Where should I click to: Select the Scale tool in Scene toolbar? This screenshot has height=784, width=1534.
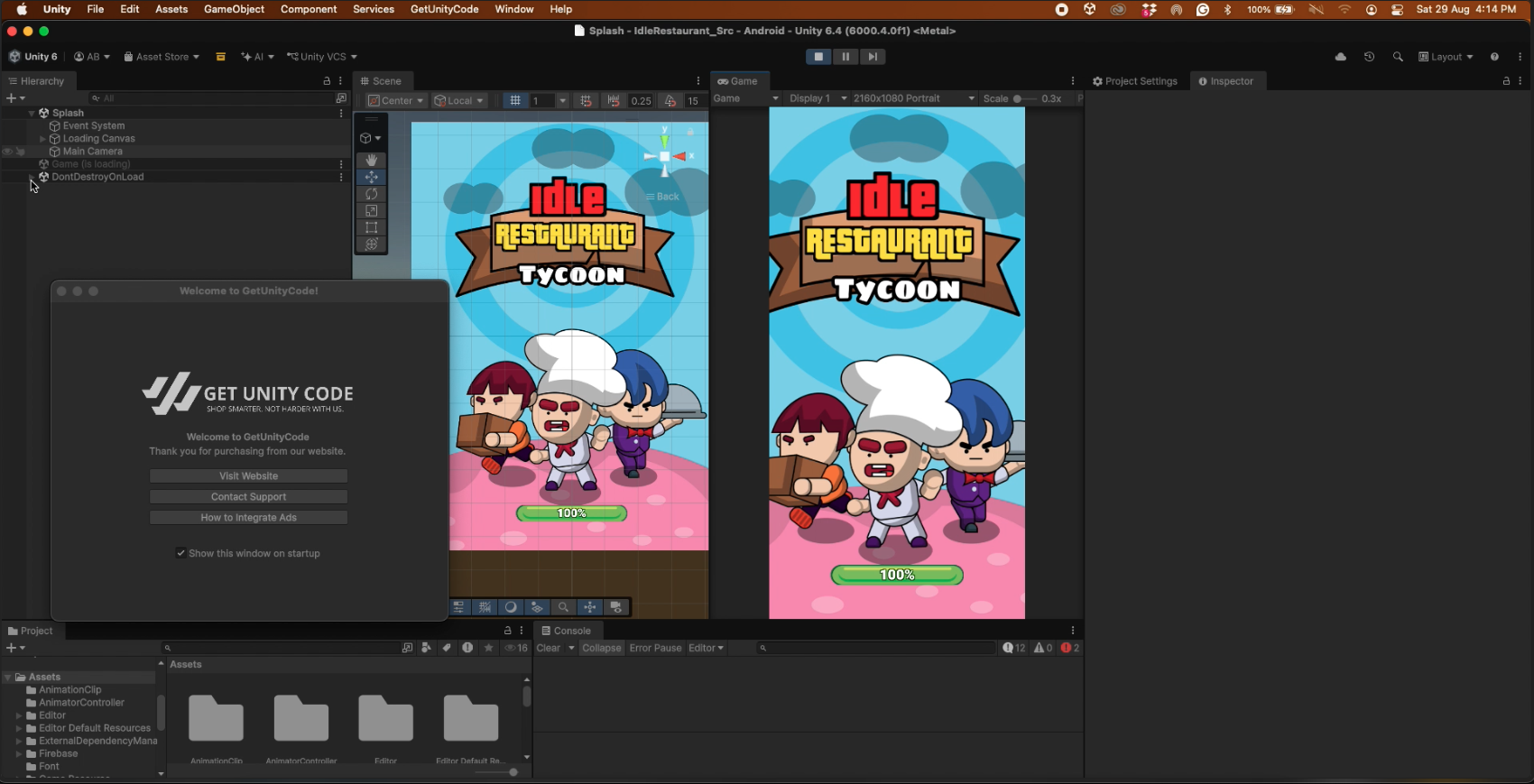371,210
